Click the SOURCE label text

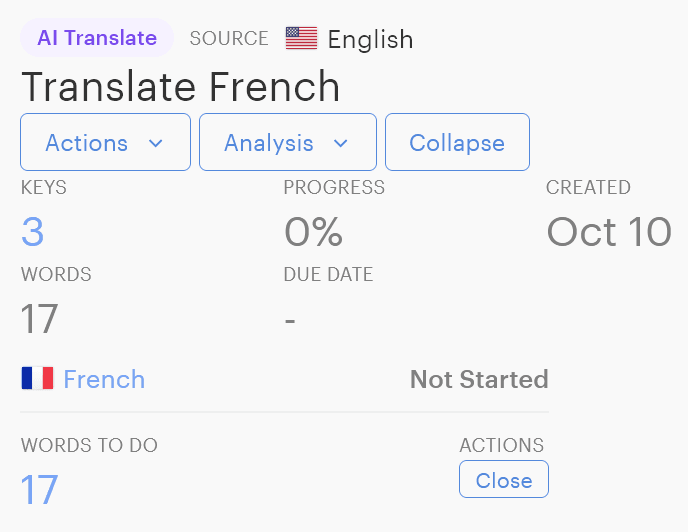tap(229, 39)
